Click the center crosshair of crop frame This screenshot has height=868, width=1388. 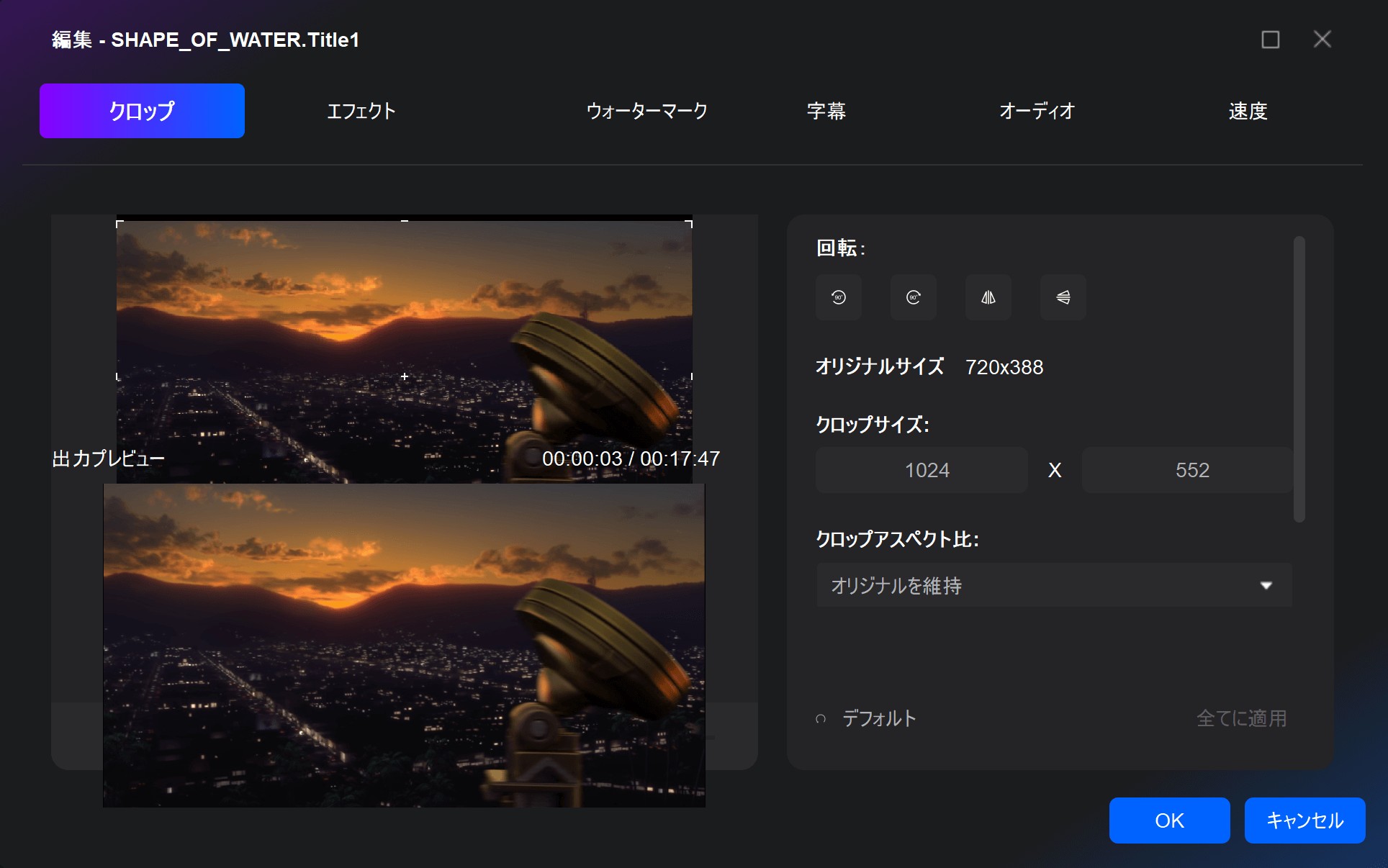click(x=405, y=376)
